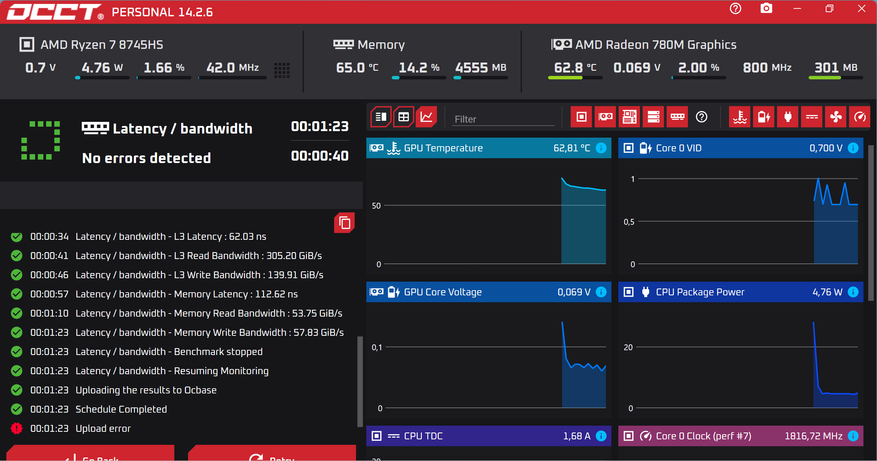Click the red Upload error status icon
This screenshot has width=877, height=461.
(x=17, y=429)
